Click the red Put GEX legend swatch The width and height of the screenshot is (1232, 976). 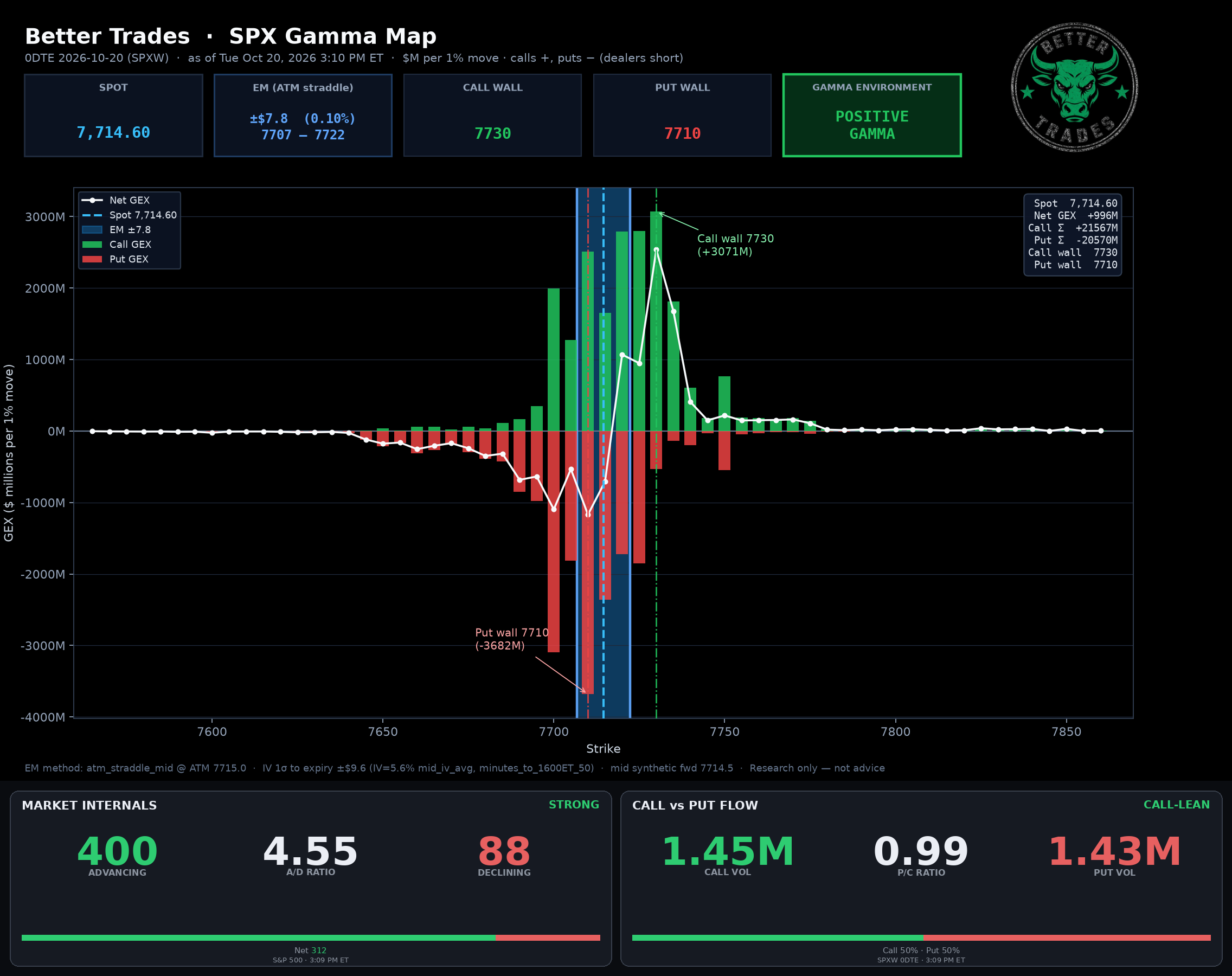pos(92,259)
